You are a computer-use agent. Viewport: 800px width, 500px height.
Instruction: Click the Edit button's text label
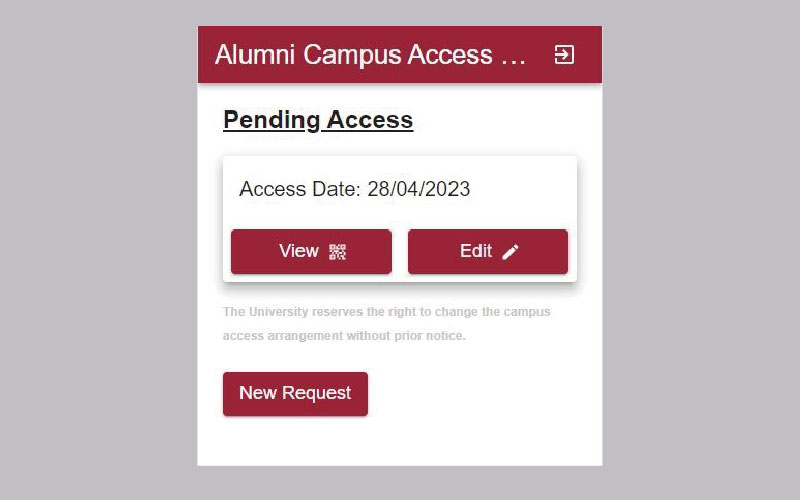(476, 251)
